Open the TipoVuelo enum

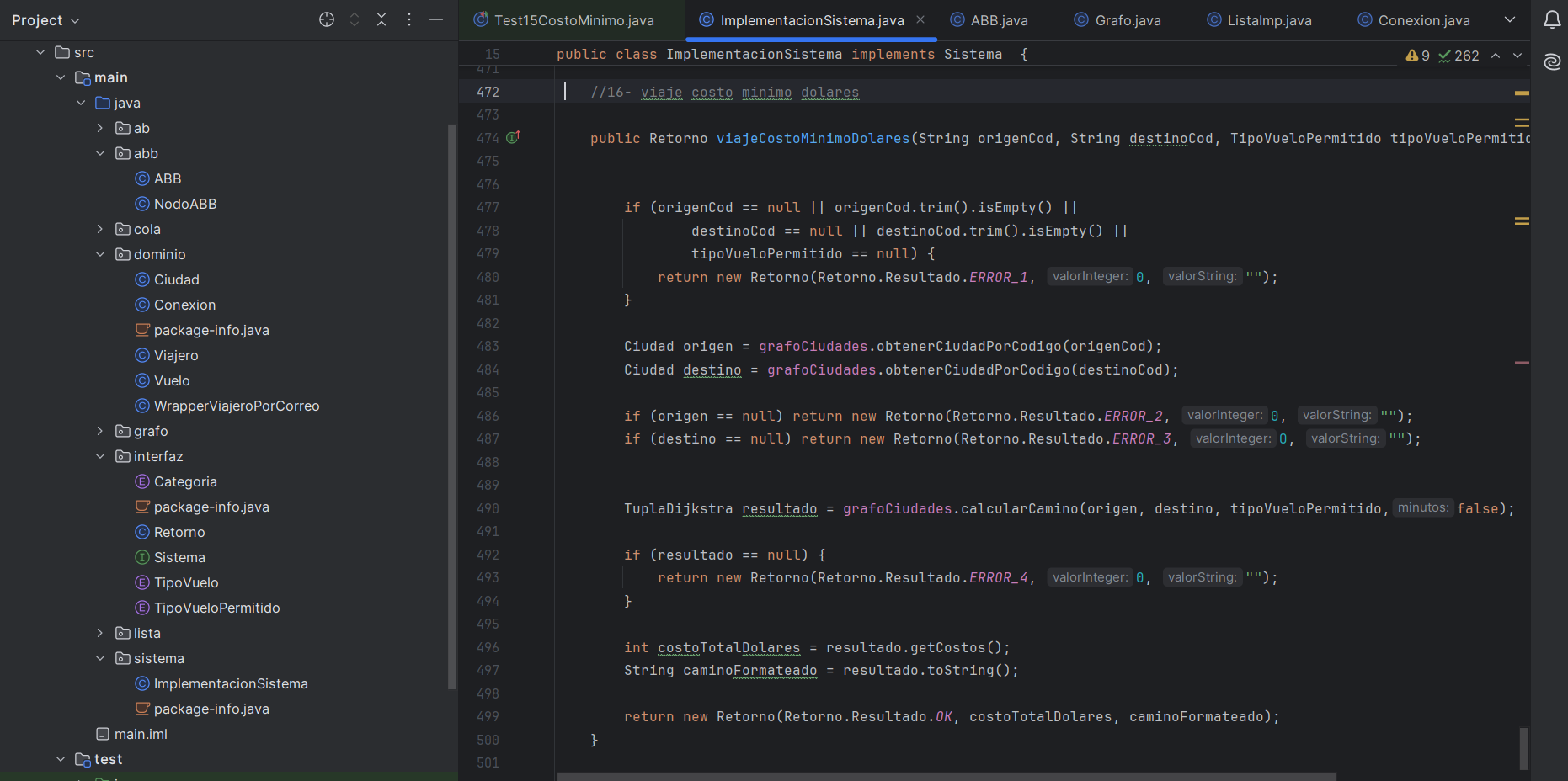(177, 582)
